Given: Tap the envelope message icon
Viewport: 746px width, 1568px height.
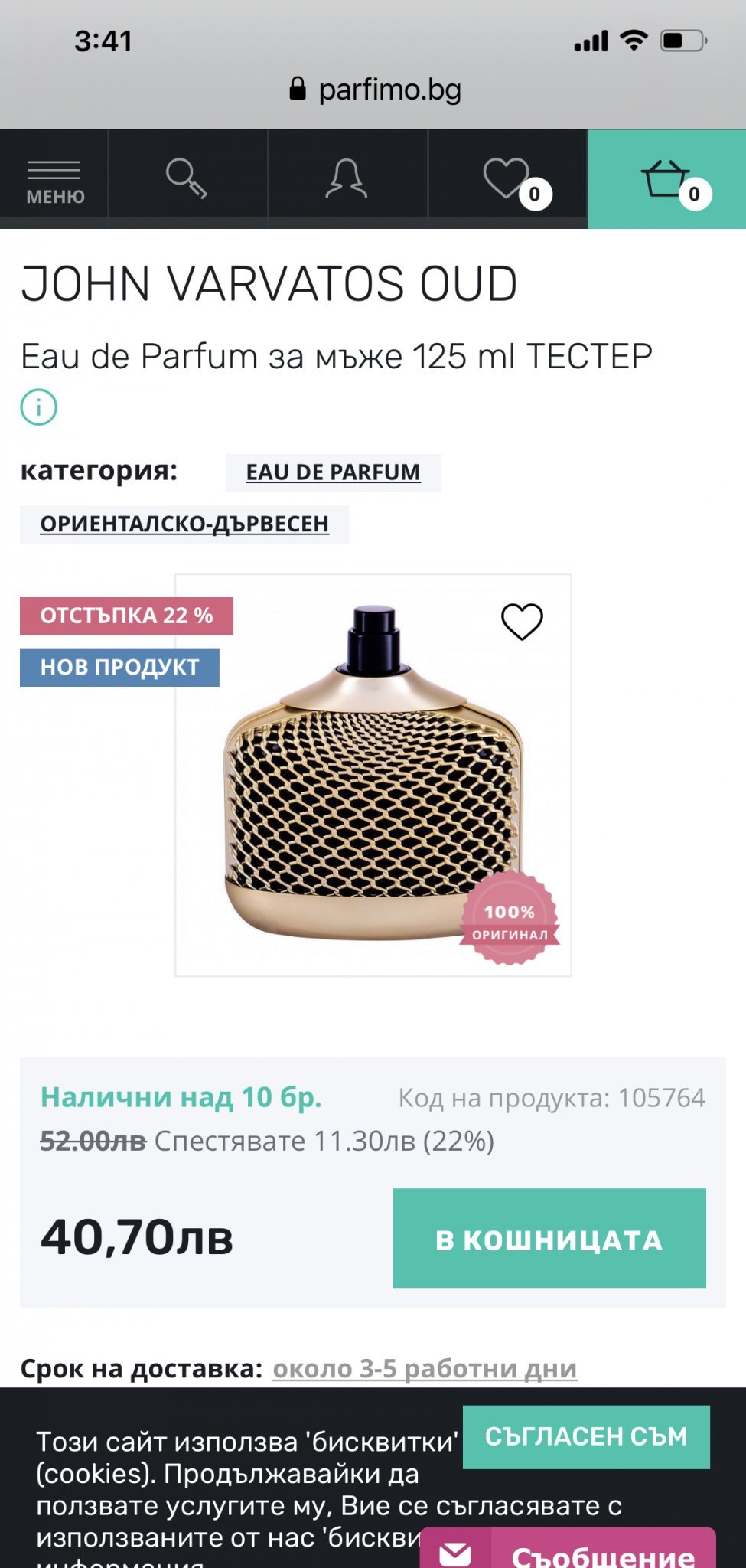Looking at the screenshot, I should click(x=455, y=1551).
